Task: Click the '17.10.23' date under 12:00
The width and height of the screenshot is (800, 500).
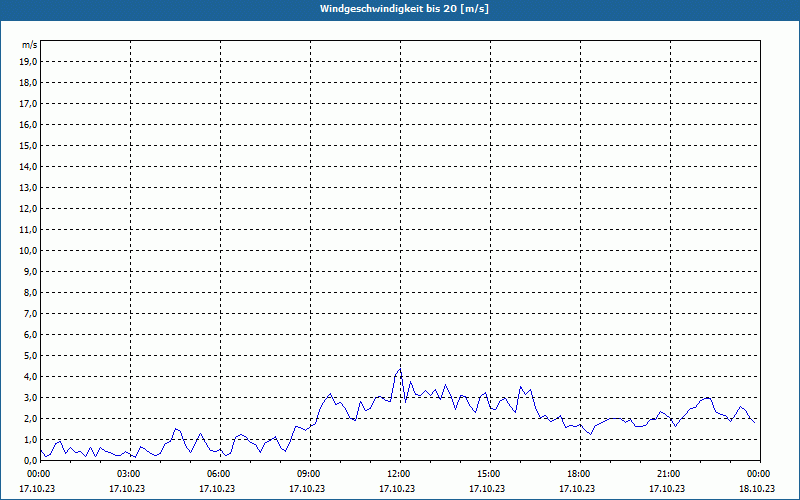Action: pos(397,488)
